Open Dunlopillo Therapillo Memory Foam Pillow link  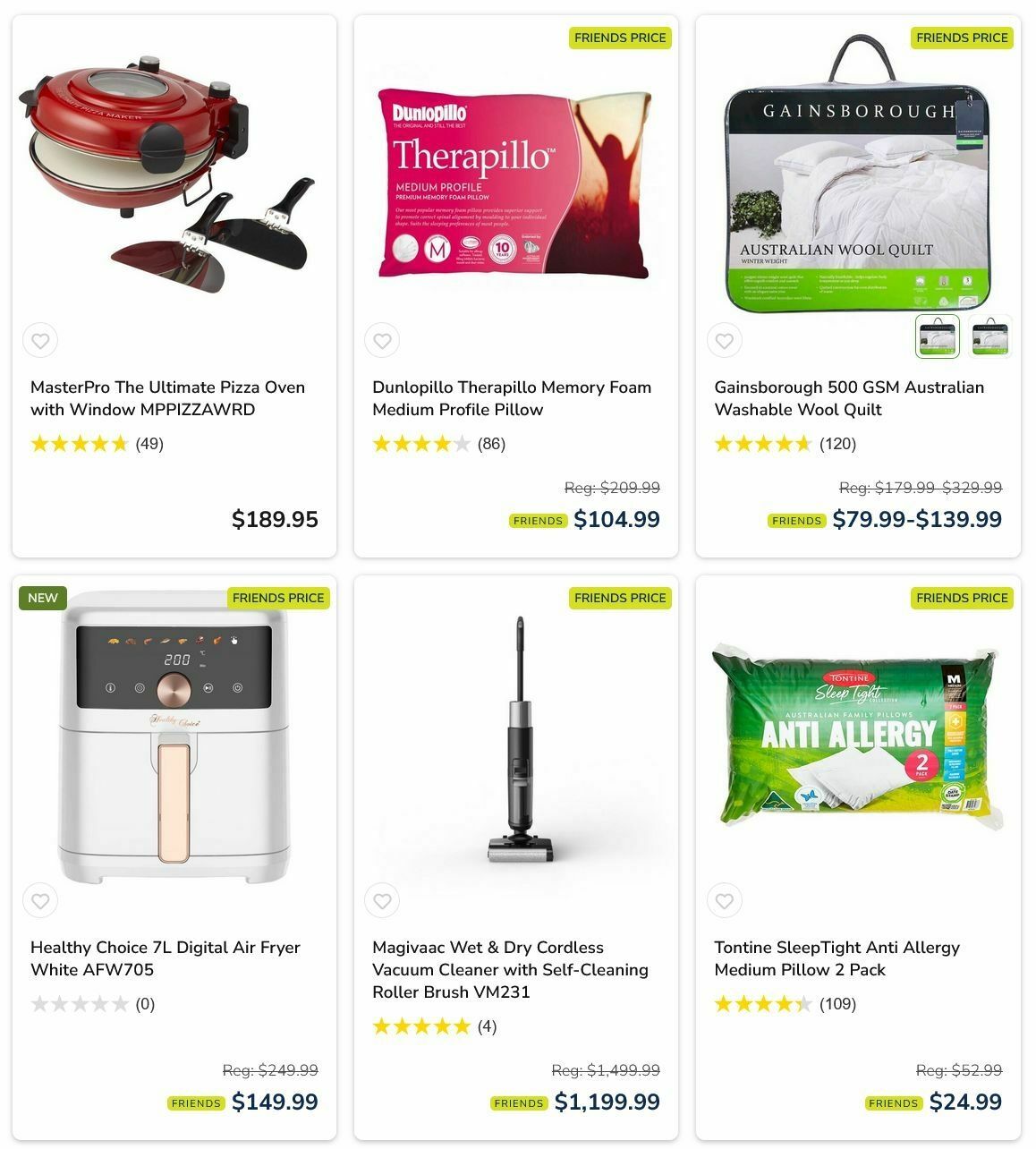tap(512, 398)
